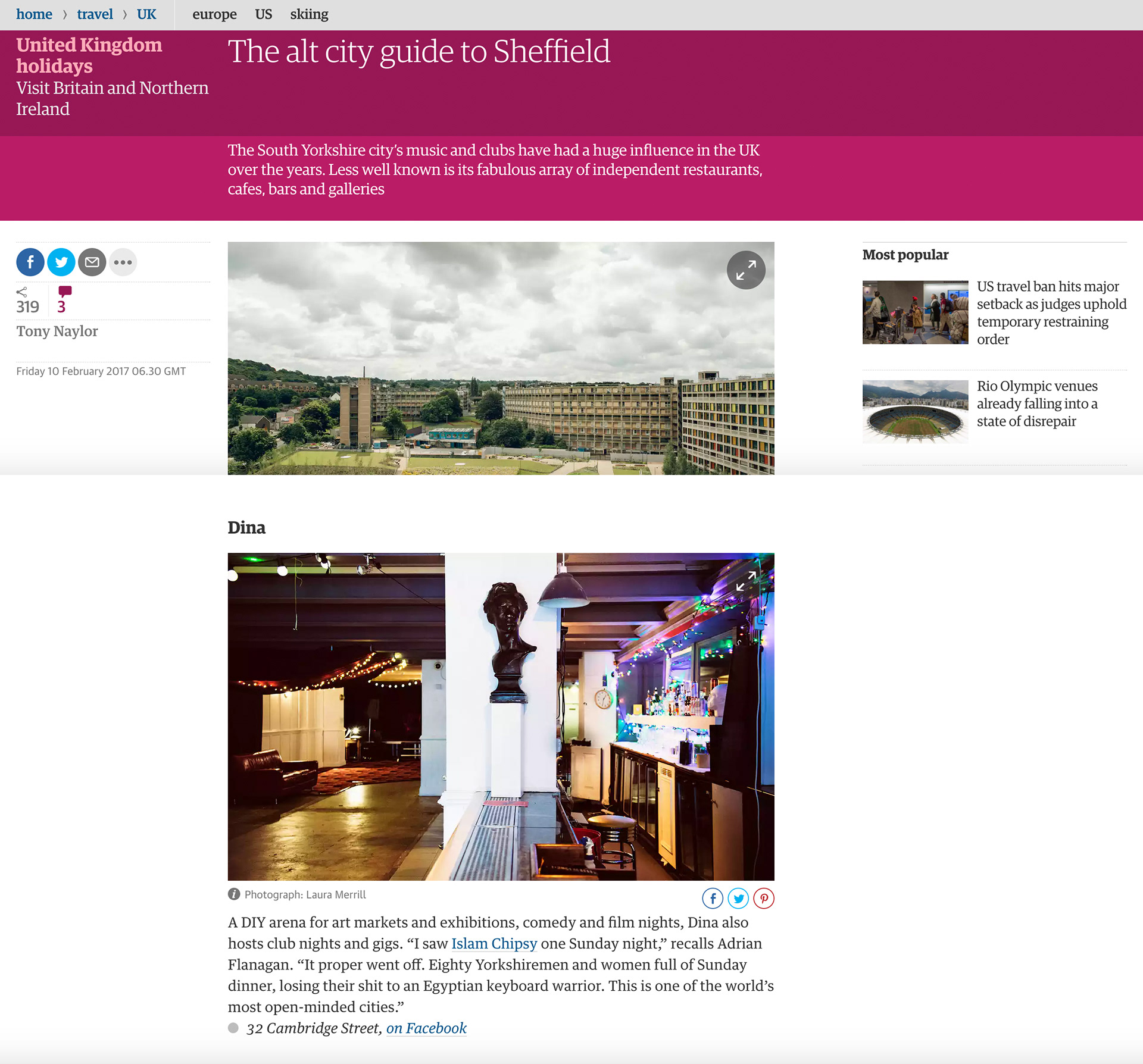Viewport: 1143px width, 1064px height.
Task: Open more sharing options via ellipsis
Action: pos(123,262)
